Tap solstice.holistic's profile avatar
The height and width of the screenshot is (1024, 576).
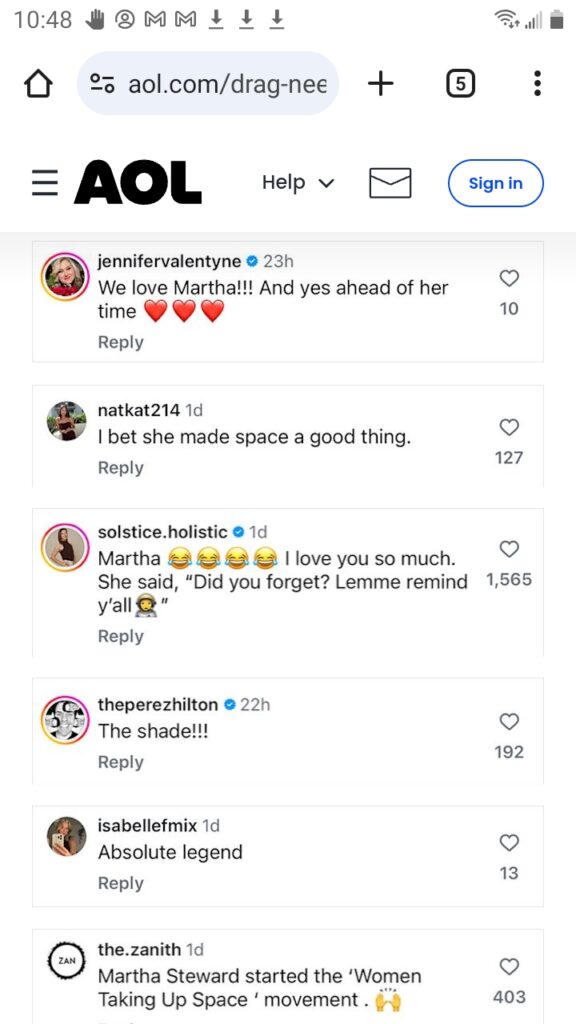coord(65,547)
